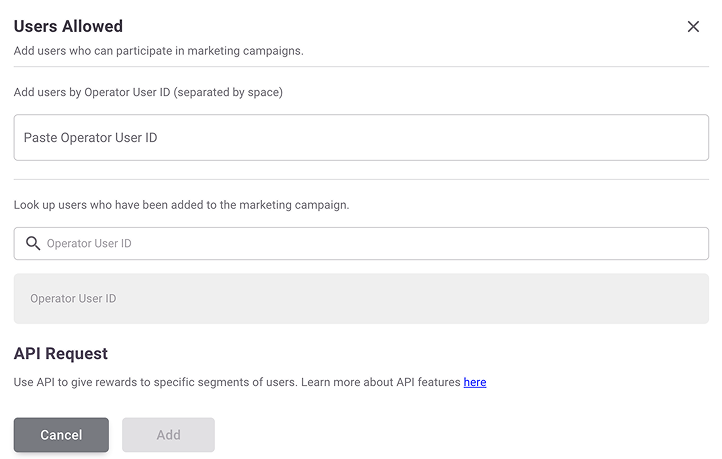Image resolution: width=722 pixels, height=459 pixels.
Task: Click the blank right side of the gray table header
Action: point(500,298)
